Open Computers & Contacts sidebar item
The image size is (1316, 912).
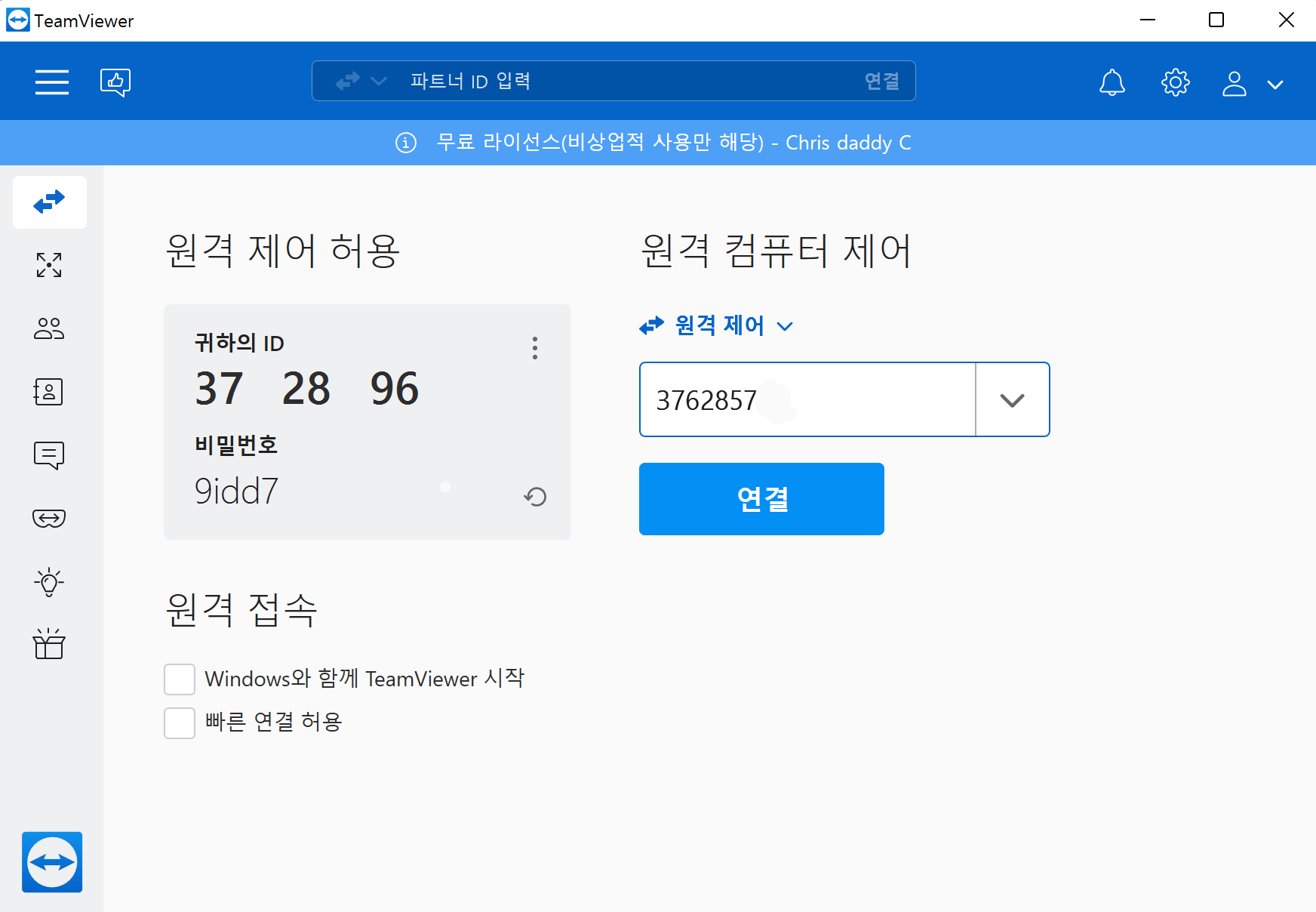(50, 392)
